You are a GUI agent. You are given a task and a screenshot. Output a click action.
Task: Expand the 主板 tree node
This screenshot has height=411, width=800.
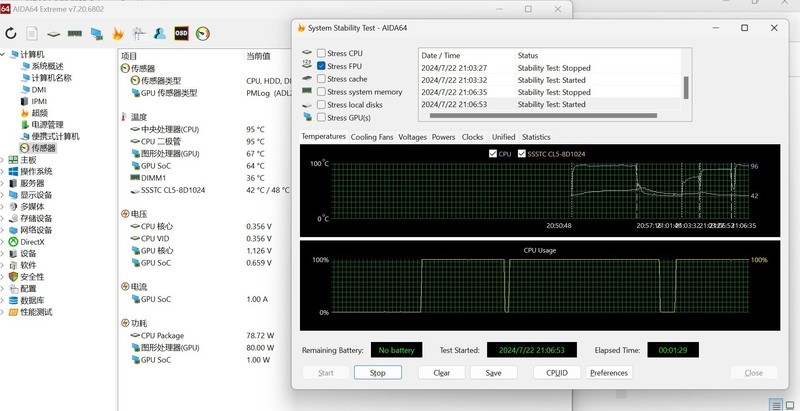3,160
